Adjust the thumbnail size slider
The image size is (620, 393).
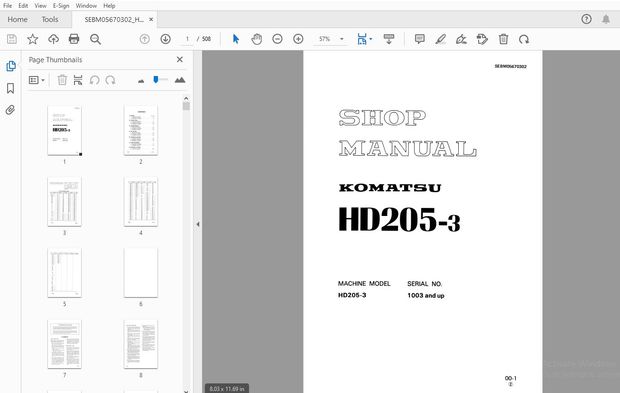[156, 79]
